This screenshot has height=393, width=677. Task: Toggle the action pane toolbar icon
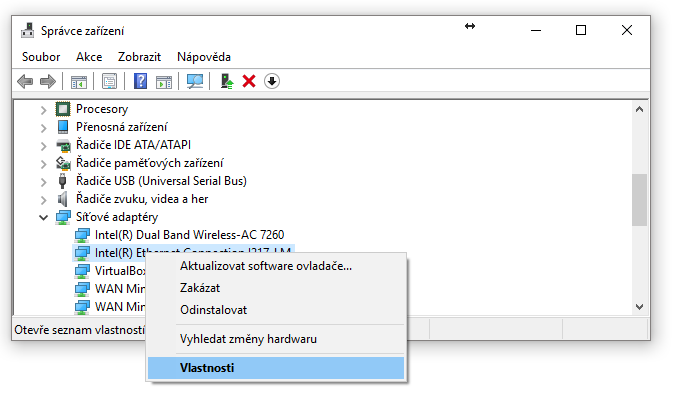164,81
